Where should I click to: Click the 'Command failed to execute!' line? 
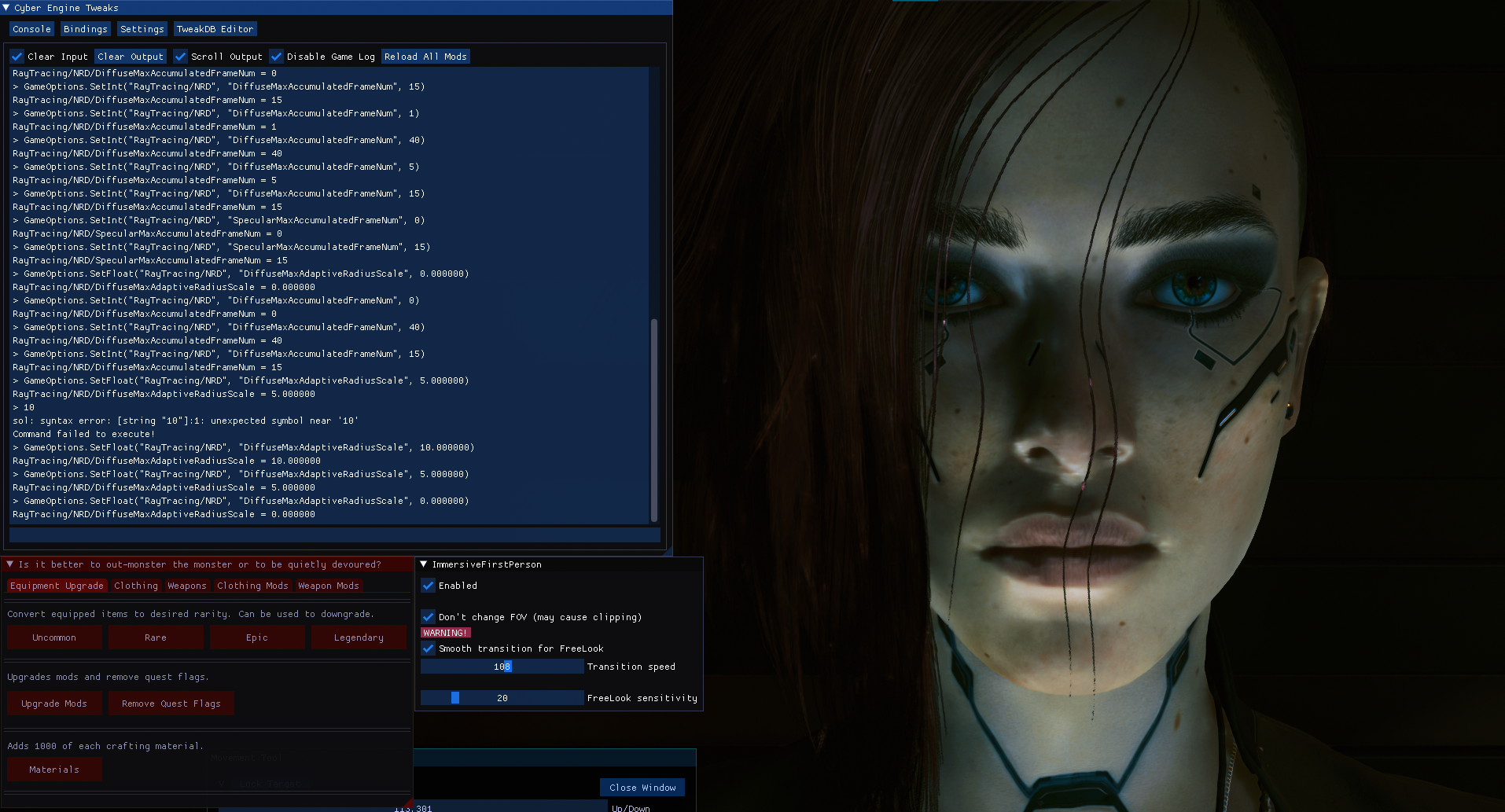tap(83, 434)
